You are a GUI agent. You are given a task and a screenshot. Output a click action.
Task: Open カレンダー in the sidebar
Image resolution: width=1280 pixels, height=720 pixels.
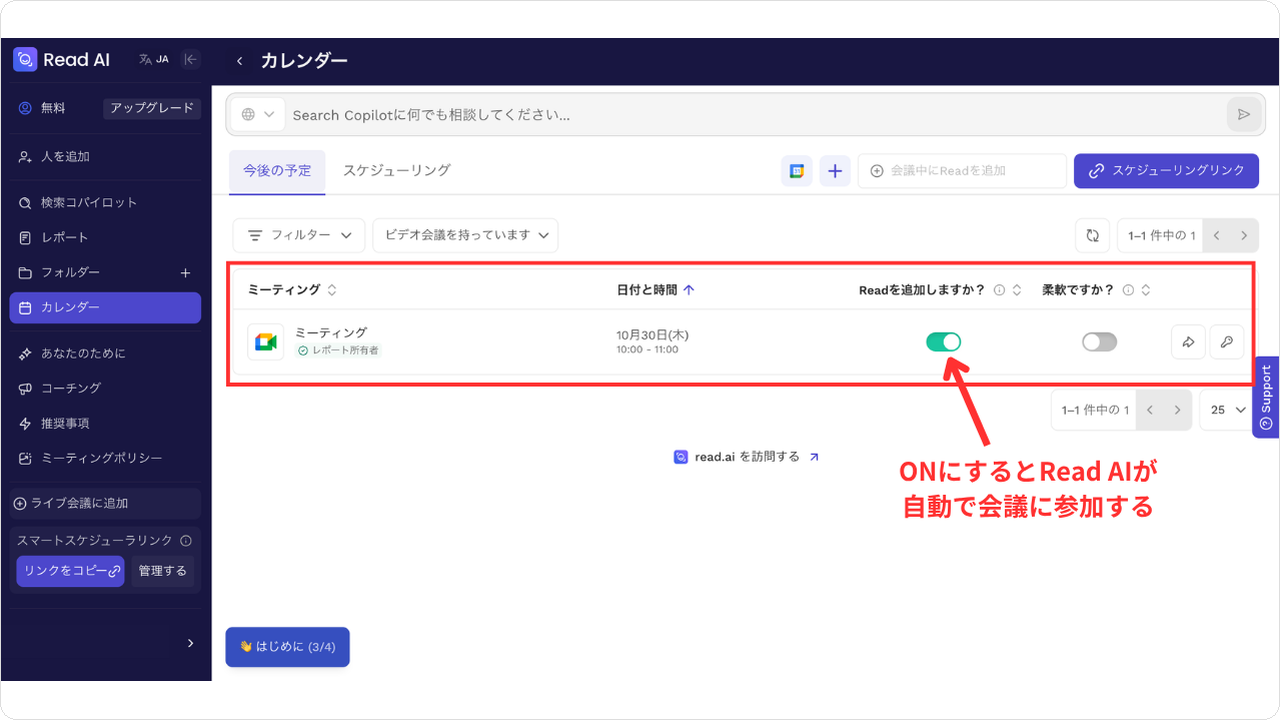pyautogui.click(x=105, y=308)
